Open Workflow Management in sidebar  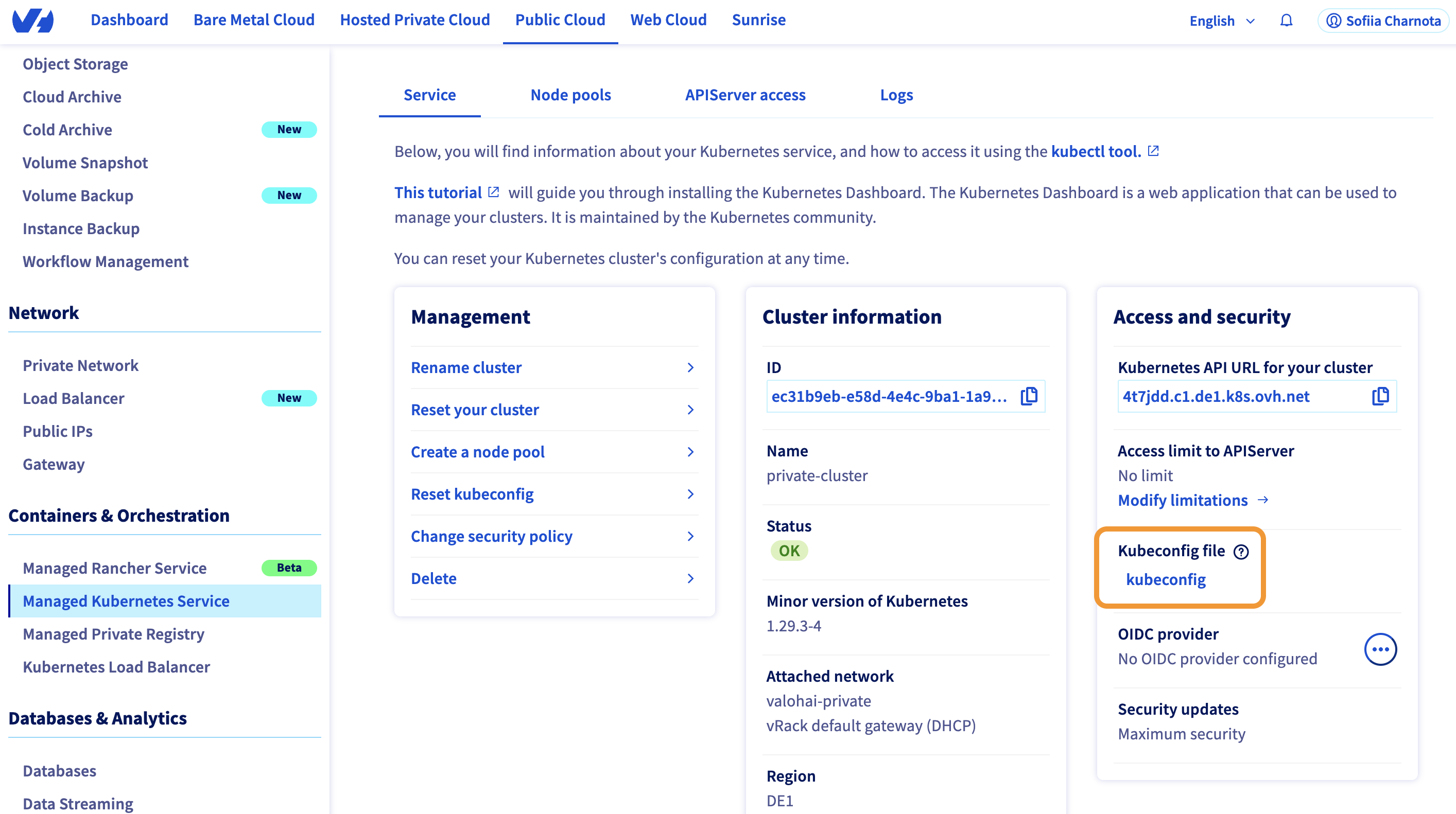point(105,261)
